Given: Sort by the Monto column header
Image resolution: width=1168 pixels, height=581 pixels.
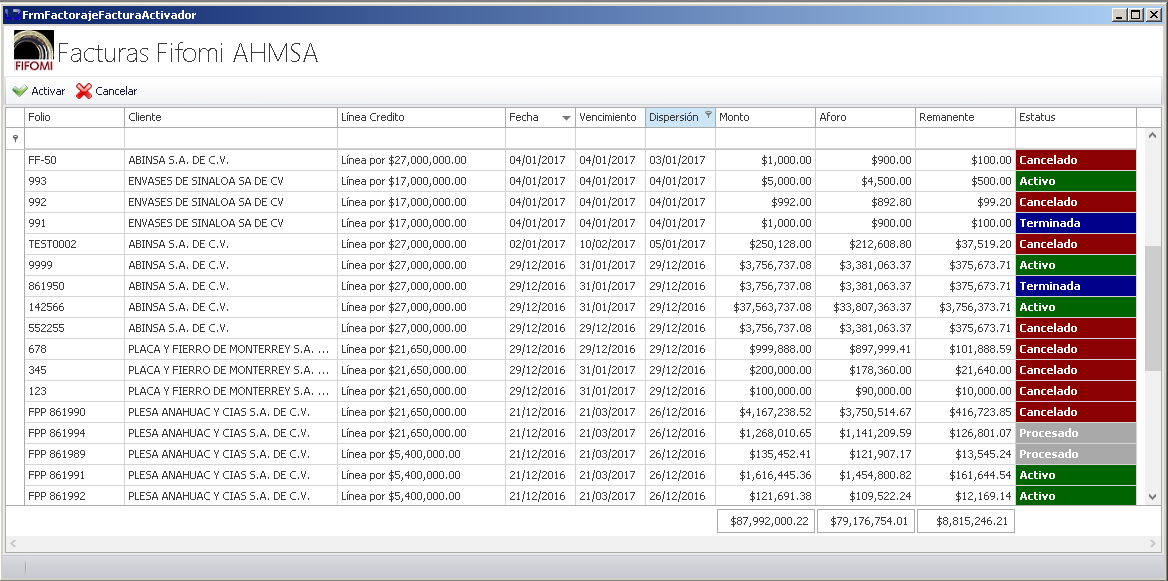Looking at the screenshot, I should click(765, 117).
